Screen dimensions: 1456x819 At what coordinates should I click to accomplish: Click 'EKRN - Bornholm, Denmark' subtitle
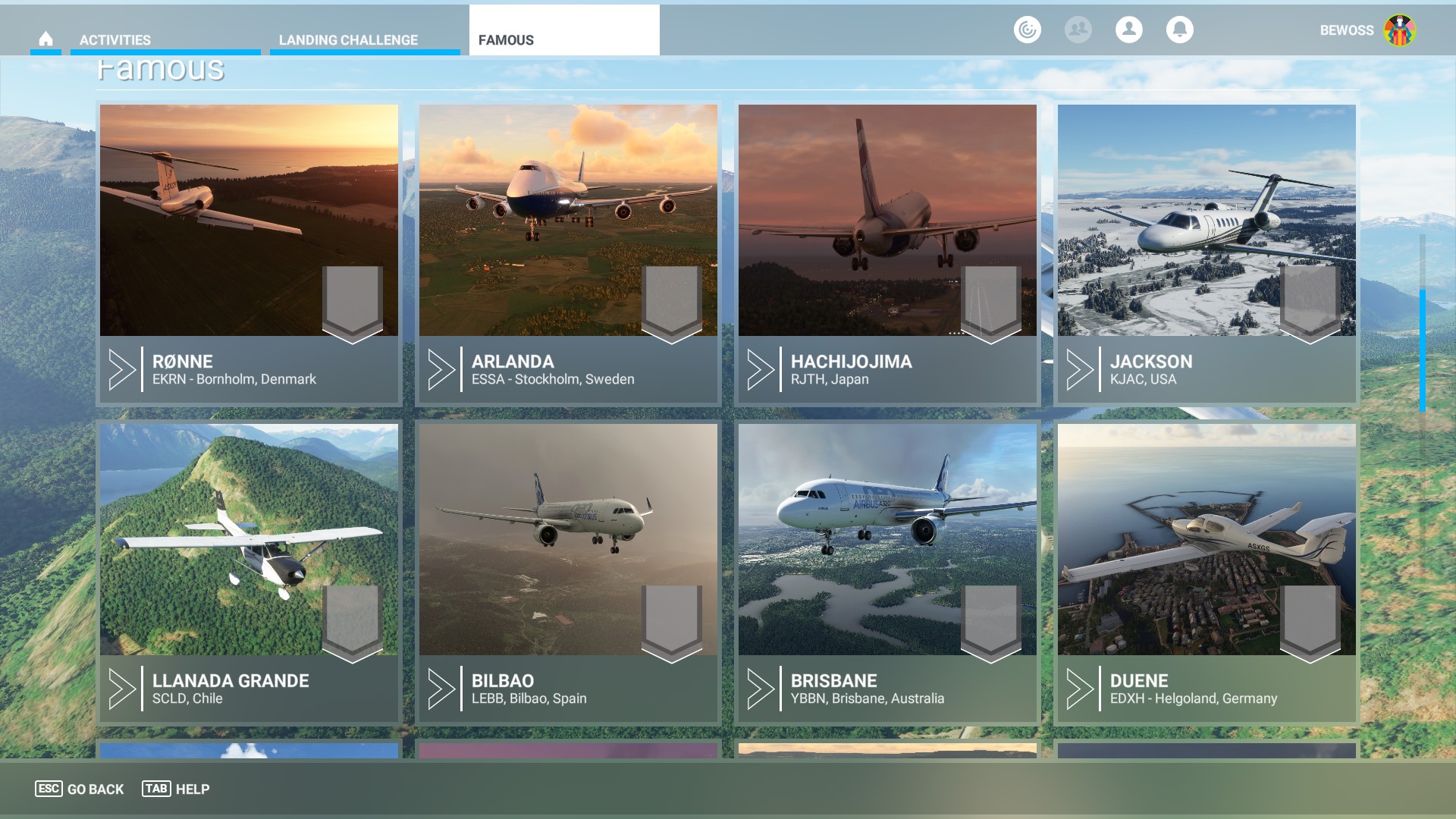pyautogui.click(x=234, y=379)
